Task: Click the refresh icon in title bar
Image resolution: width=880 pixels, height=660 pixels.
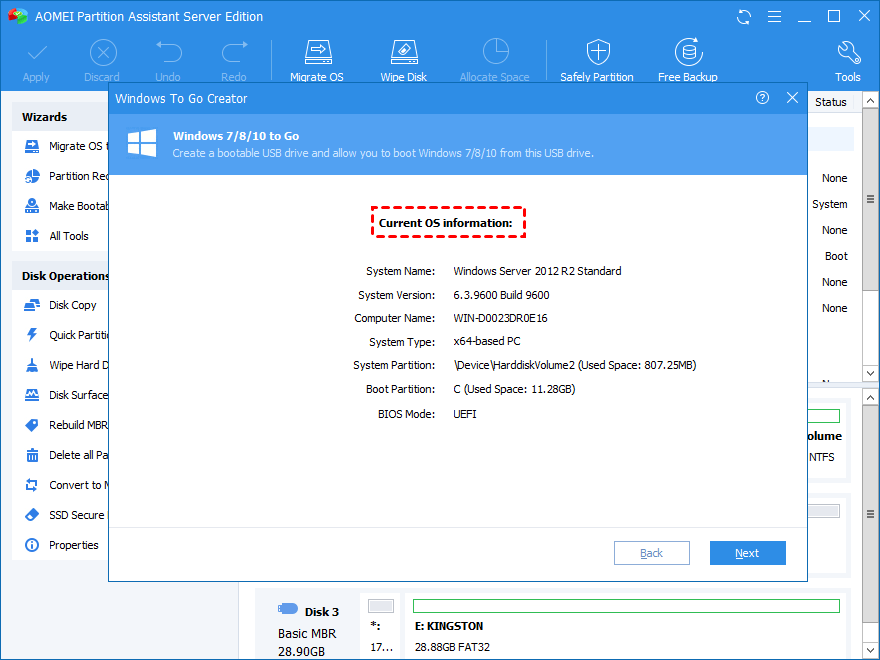Action: point(744,17)
